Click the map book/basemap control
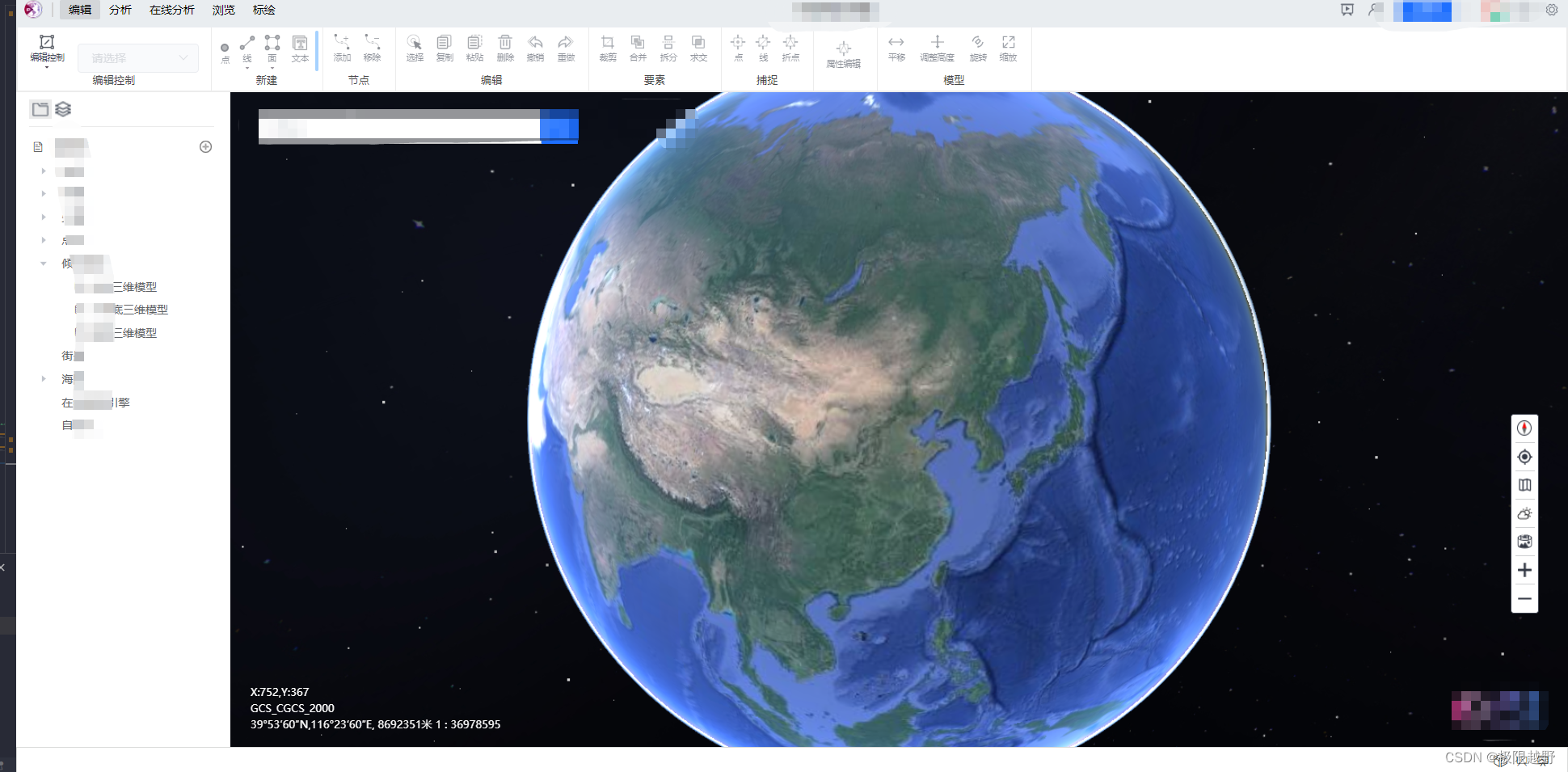This screenshot has width=1568, height=772. coord(1524,485)
